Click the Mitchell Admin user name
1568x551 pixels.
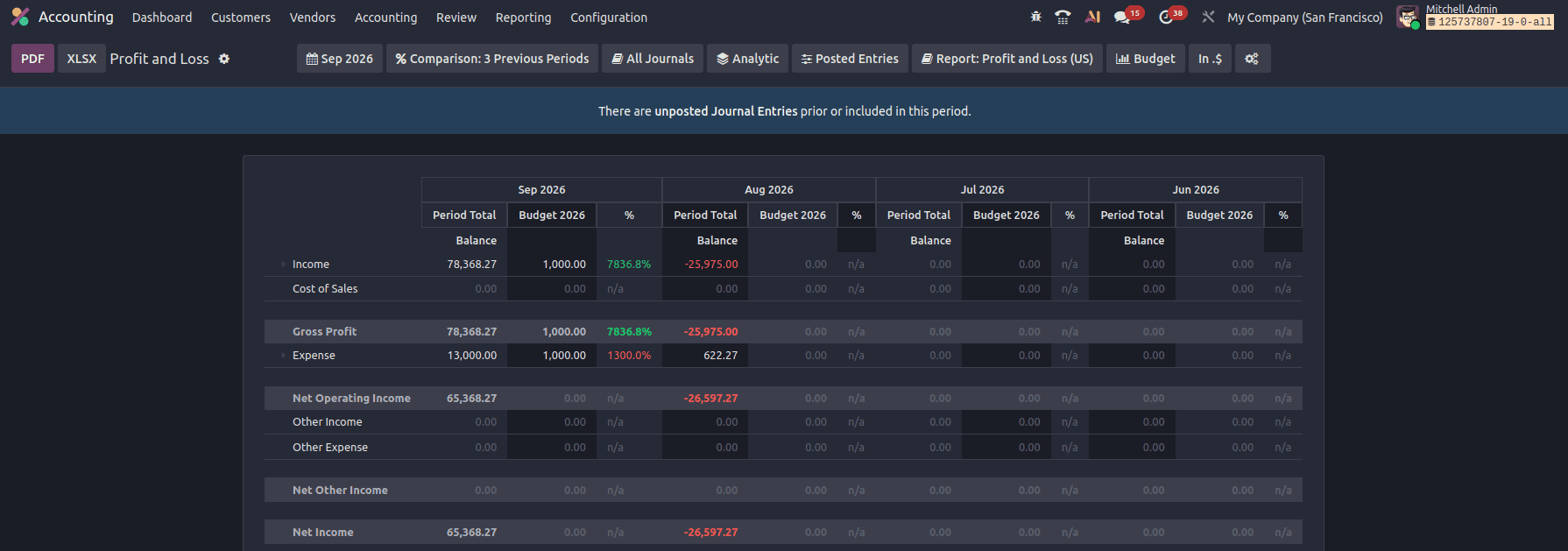(1462, 9)
